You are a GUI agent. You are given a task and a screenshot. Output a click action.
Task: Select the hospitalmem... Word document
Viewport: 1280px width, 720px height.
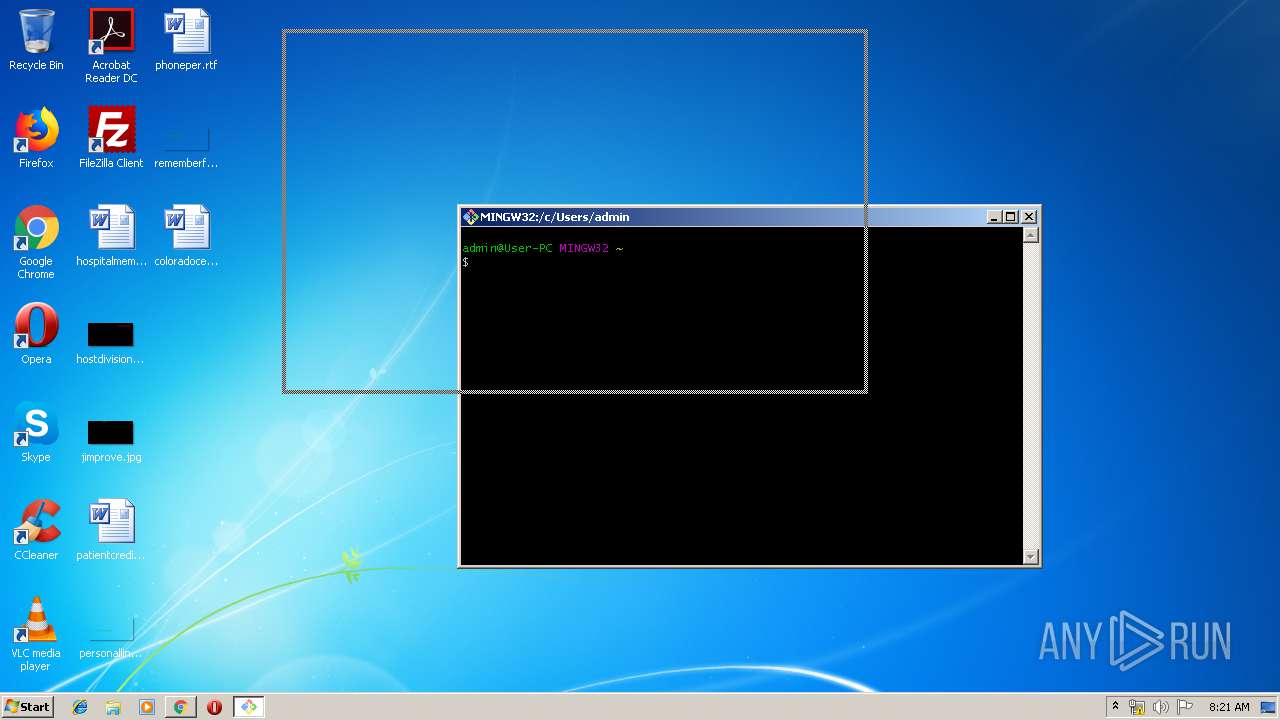point(111,237)
